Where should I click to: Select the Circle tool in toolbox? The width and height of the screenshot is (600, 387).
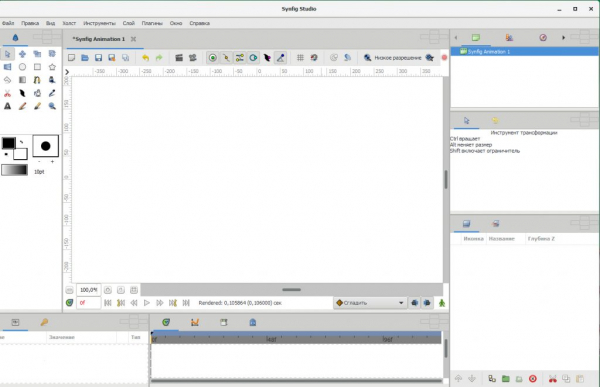coord(23,67)
